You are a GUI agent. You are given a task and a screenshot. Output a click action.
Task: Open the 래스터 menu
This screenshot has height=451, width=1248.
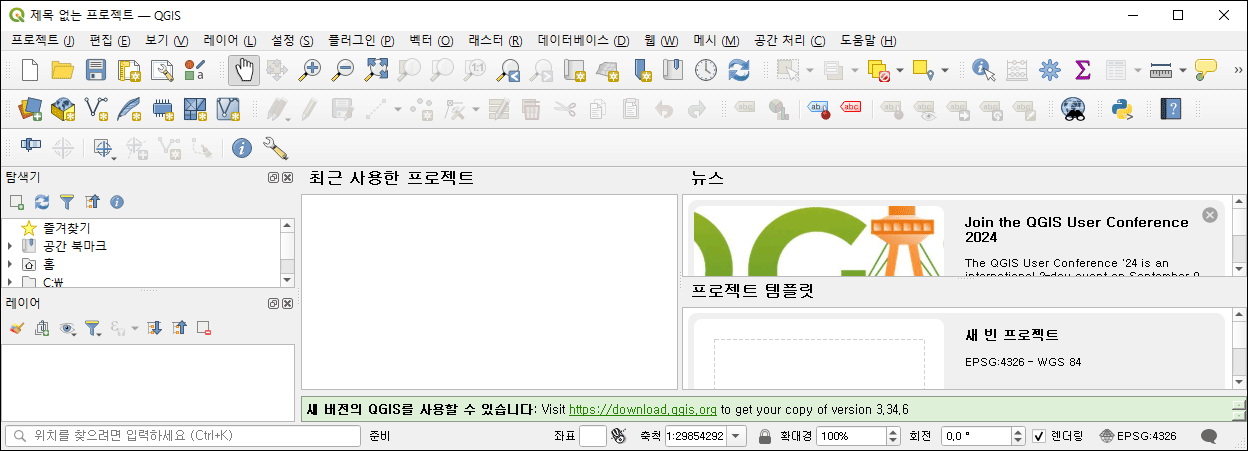point(495,40)
